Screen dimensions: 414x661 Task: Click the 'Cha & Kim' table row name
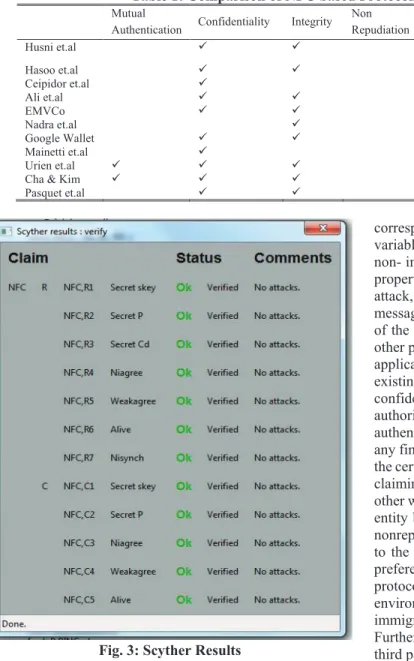52,179
